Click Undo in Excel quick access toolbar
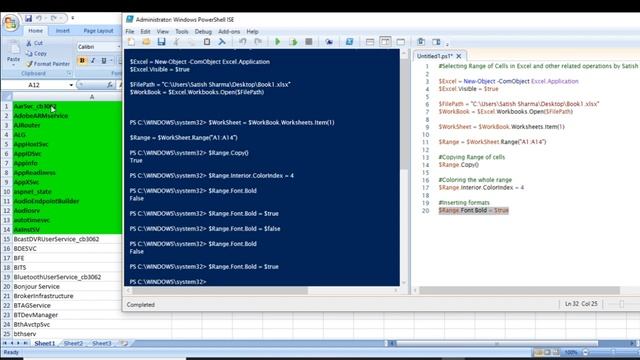This screenshot has width=640, height=360. tap(39, 18)
